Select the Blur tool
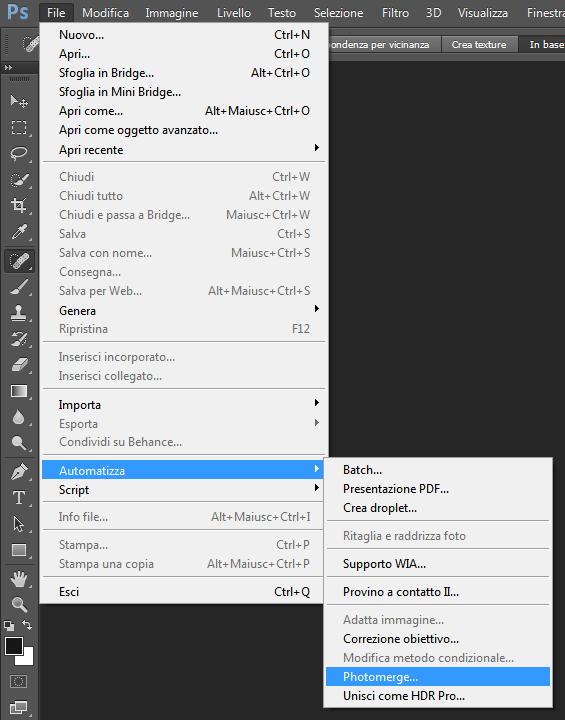The height and width of the screenshot is (720, 565). [19, 417]
